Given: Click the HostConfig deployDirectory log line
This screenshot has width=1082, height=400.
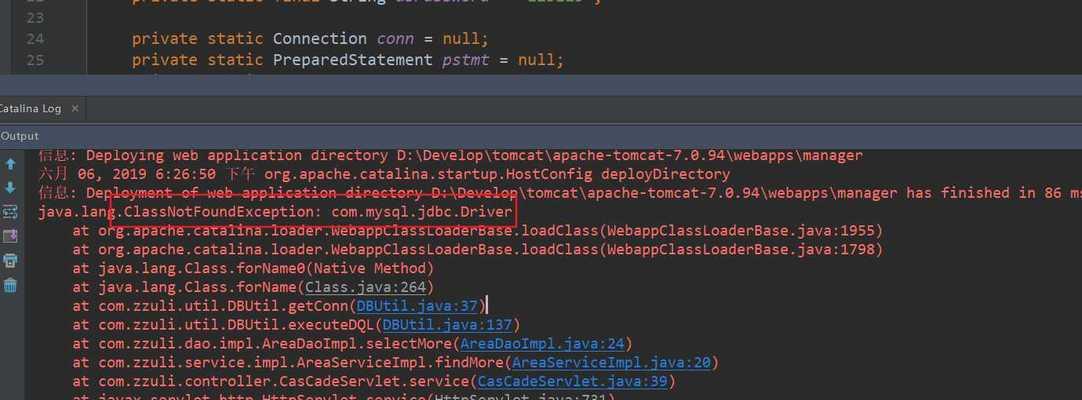Looking at the screenshot, I should [384, 174].
